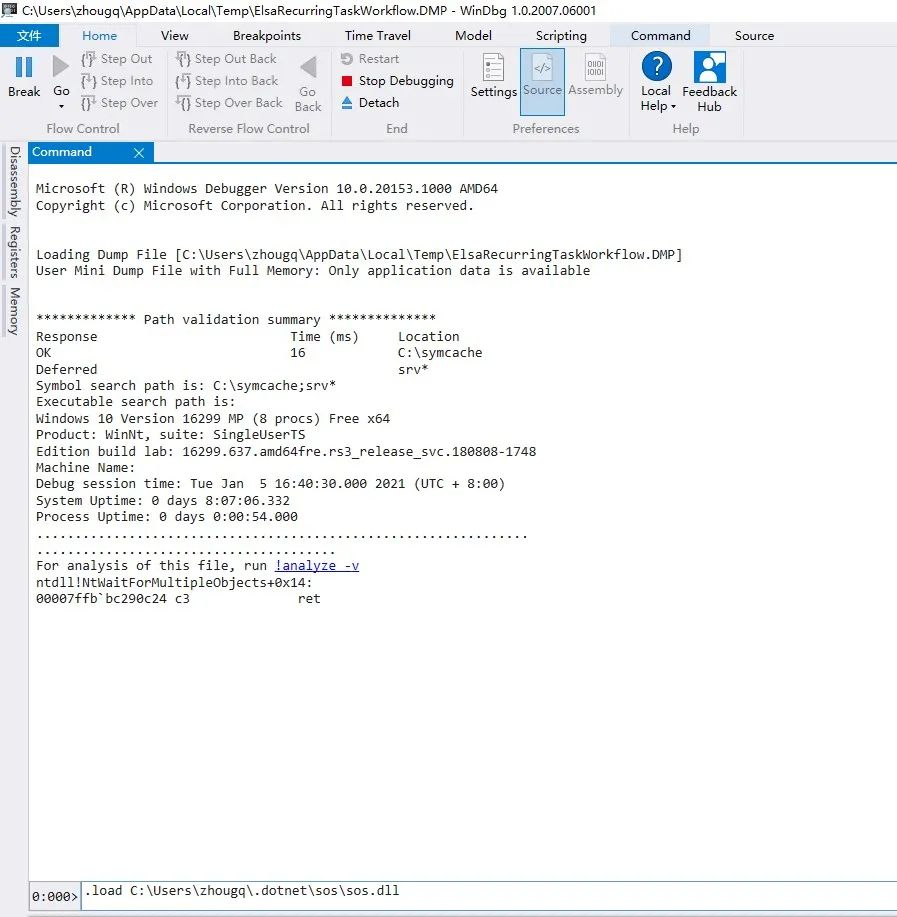Viewport: 897px width, 917px height.
Task: Expand the Local Help dropdown arrow
Action: click(x=674, y=106)
